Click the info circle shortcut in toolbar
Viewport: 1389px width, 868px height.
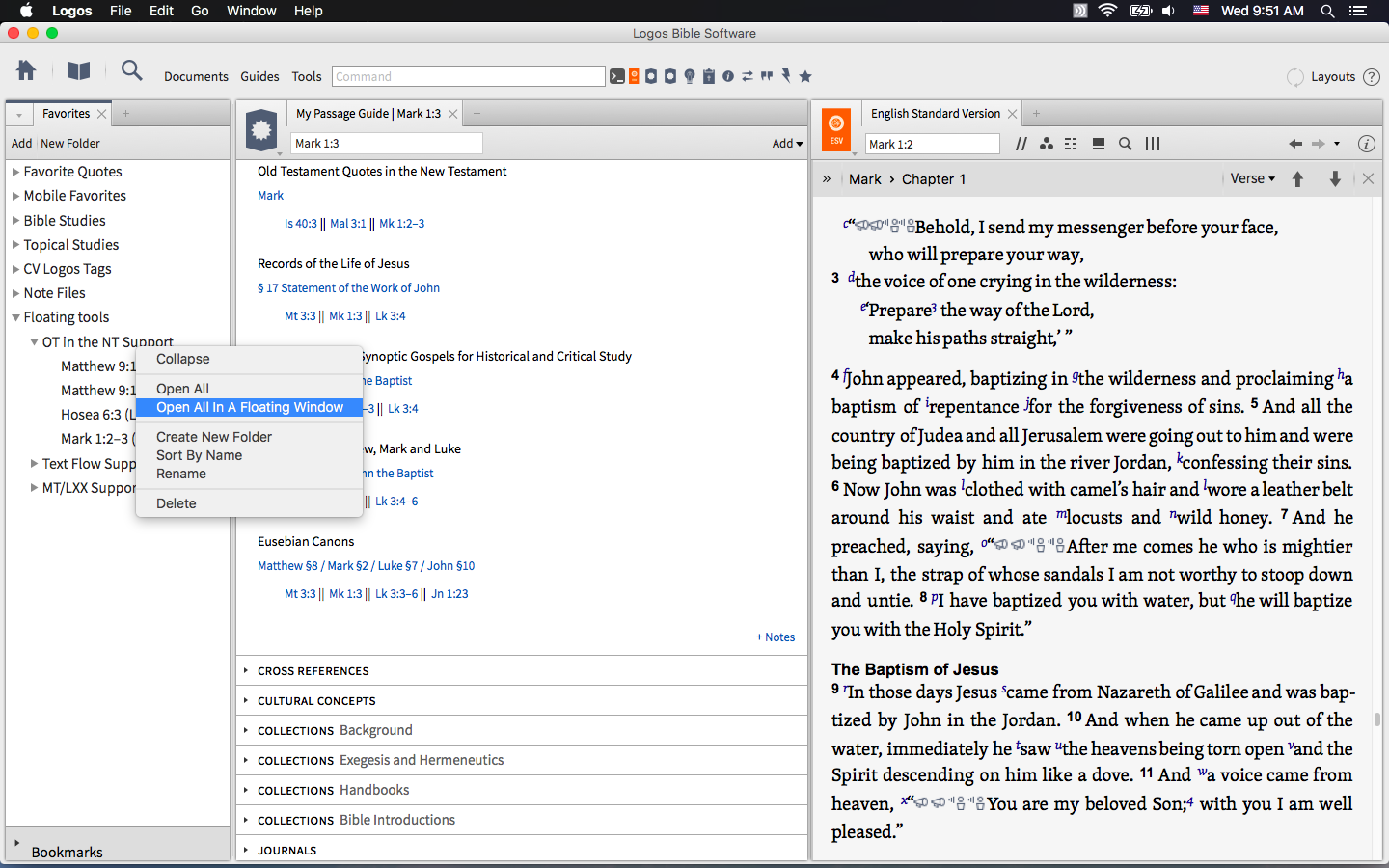(x=728, y=76)
